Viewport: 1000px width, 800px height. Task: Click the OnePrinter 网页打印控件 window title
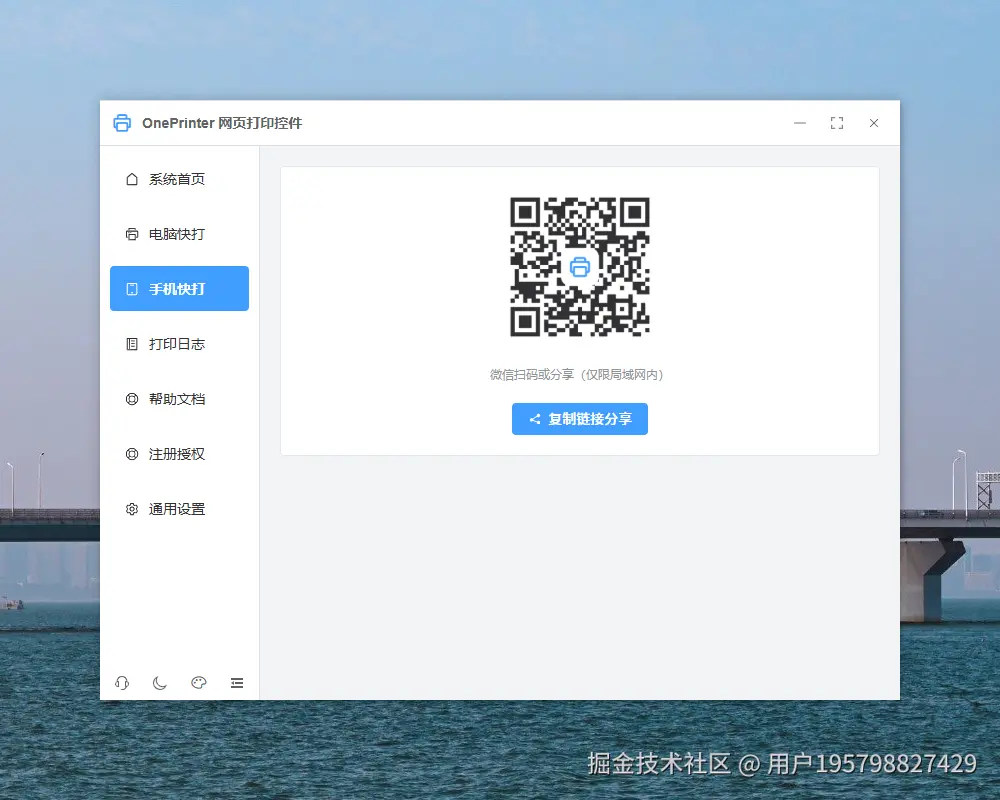click(x=222, y=123)
